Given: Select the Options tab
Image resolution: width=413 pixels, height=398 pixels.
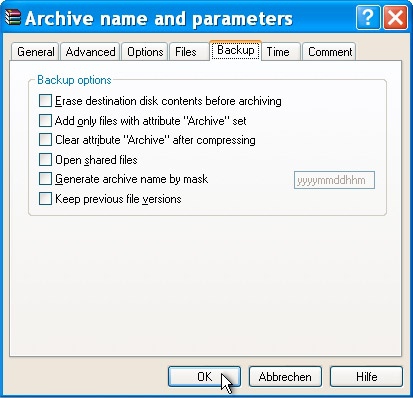Looking at the screenshot, I should [x=145, y=52].
